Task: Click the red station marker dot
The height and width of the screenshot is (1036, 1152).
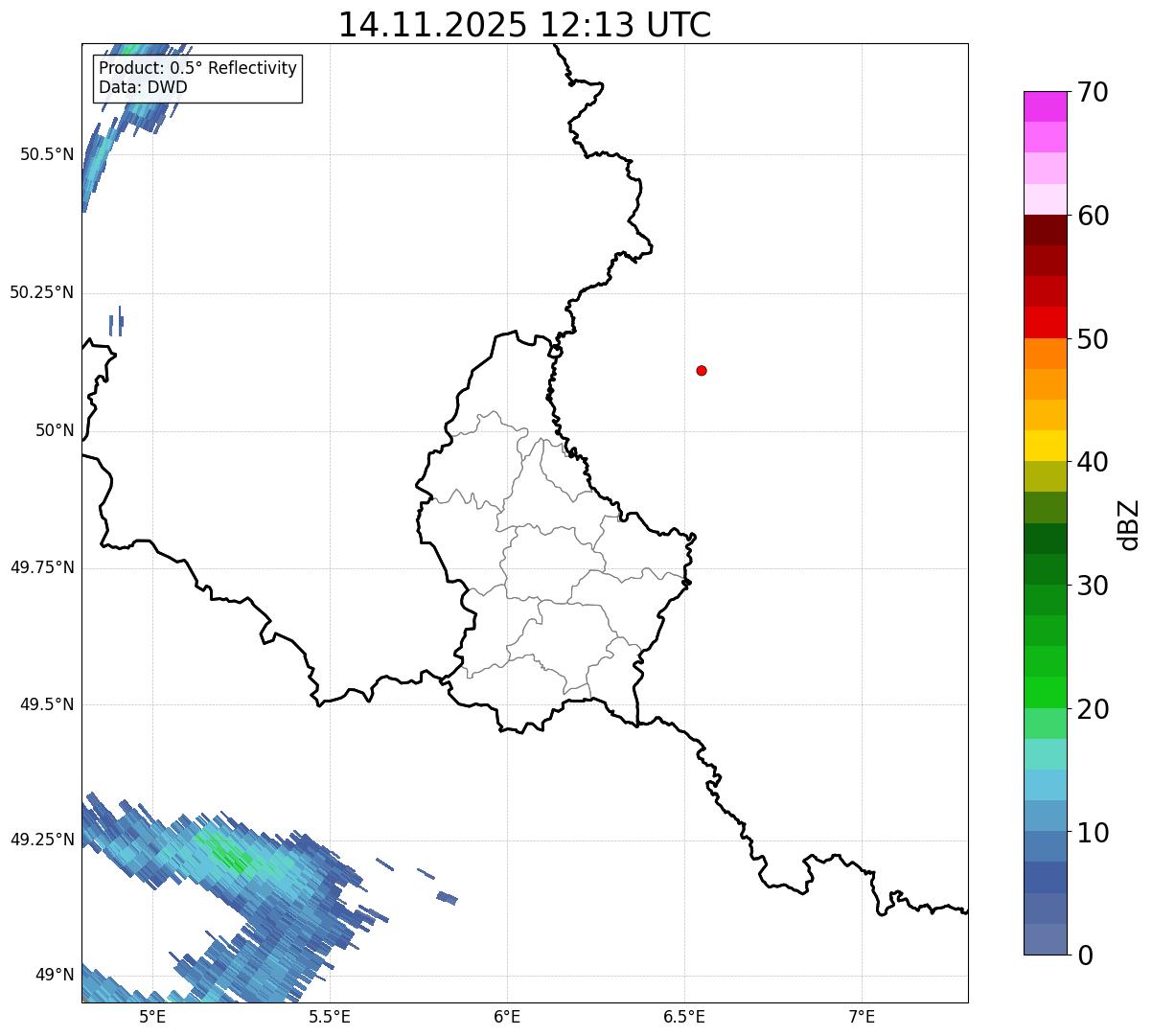Action: [702, 370]
